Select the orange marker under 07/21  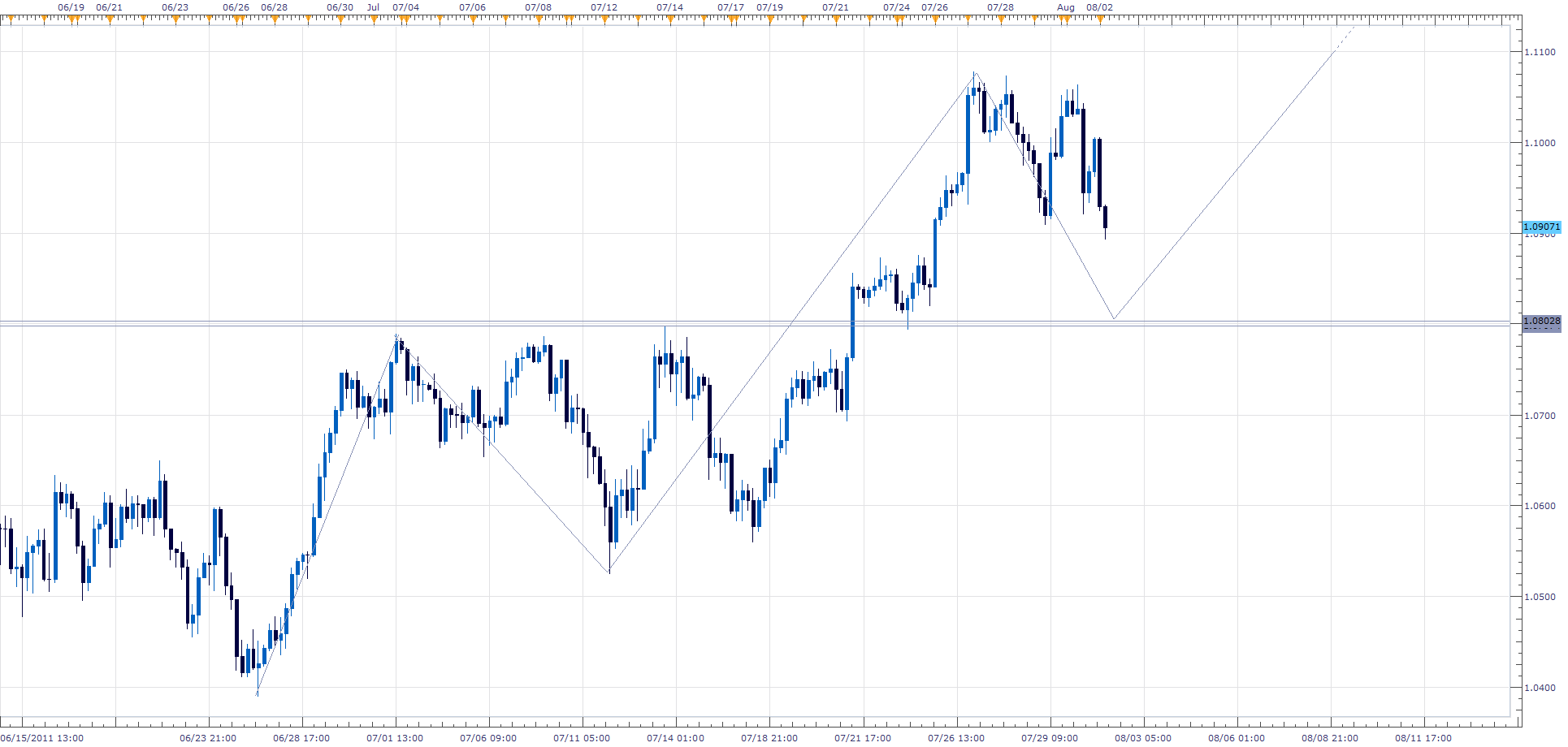[x=835, y=19]
